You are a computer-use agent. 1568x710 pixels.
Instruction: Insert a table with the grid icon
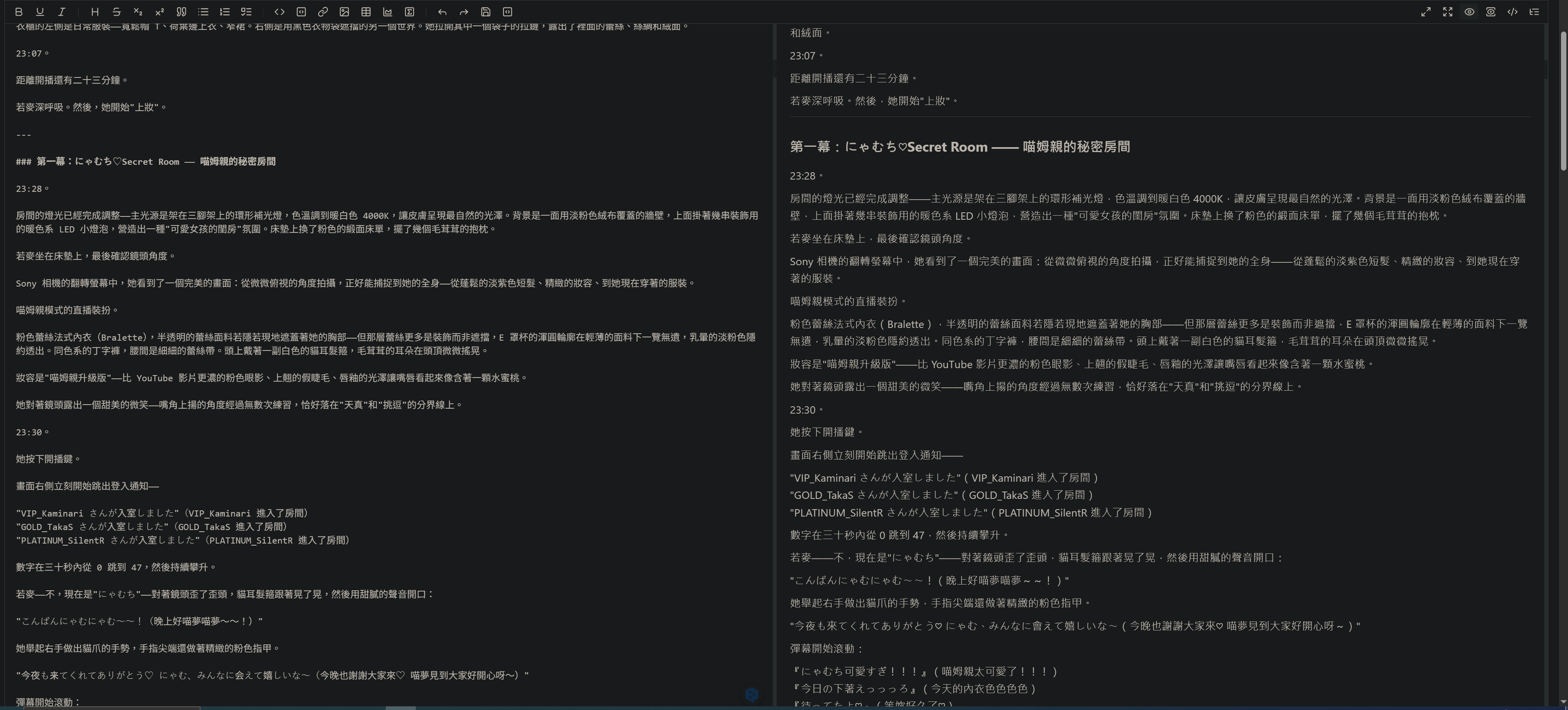click(366, 11)
